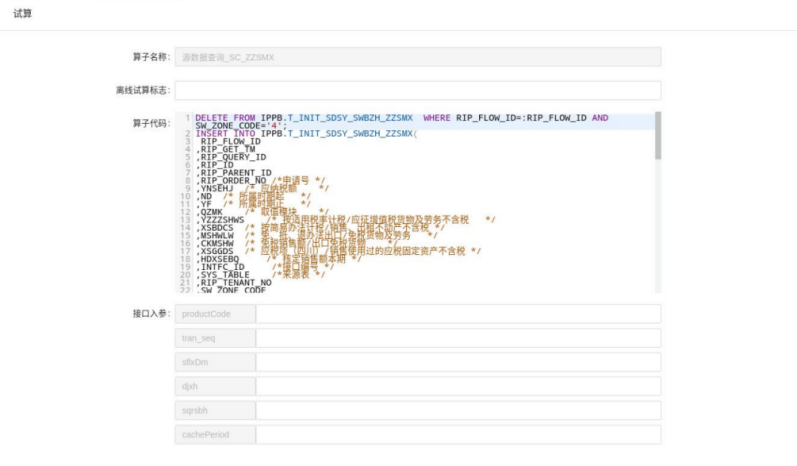
Task: Click the MSHWLW code line
Action: pos(317,236)
